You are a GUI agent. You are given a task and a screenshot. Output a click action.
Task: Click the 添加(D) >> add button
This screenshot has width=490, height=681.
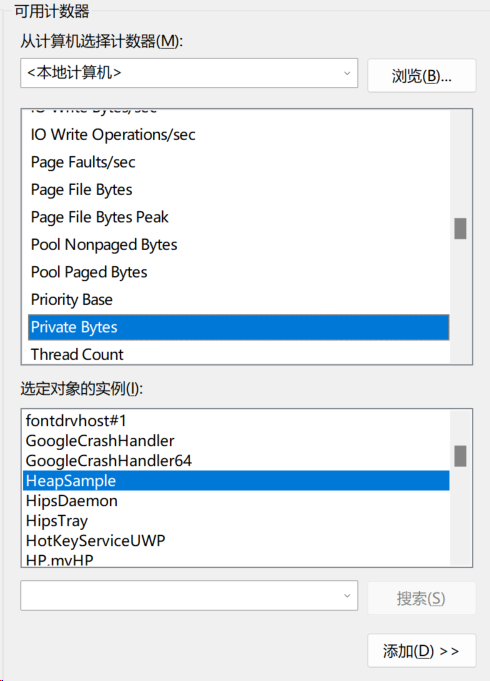click(421, 651)
